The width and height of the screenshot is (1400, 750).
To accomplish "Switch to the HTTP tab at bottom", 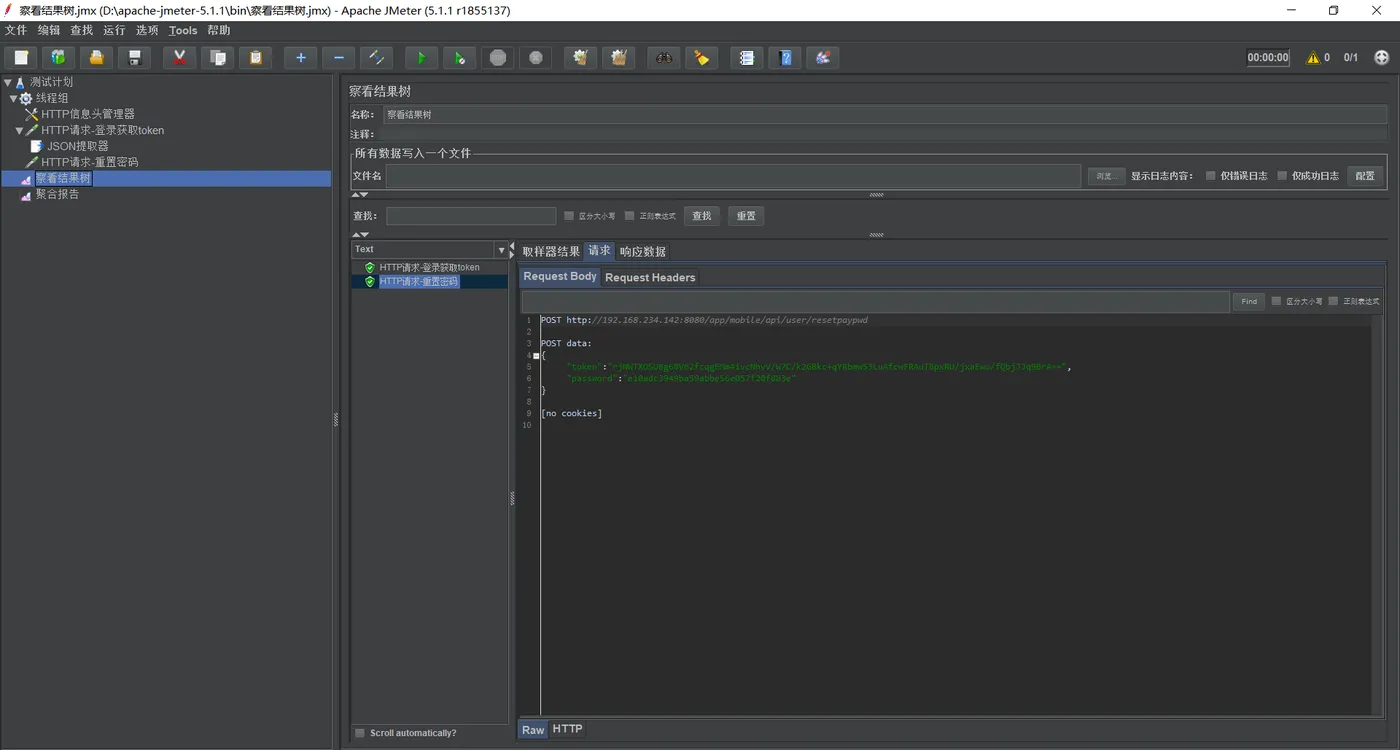I will [567, 729].
